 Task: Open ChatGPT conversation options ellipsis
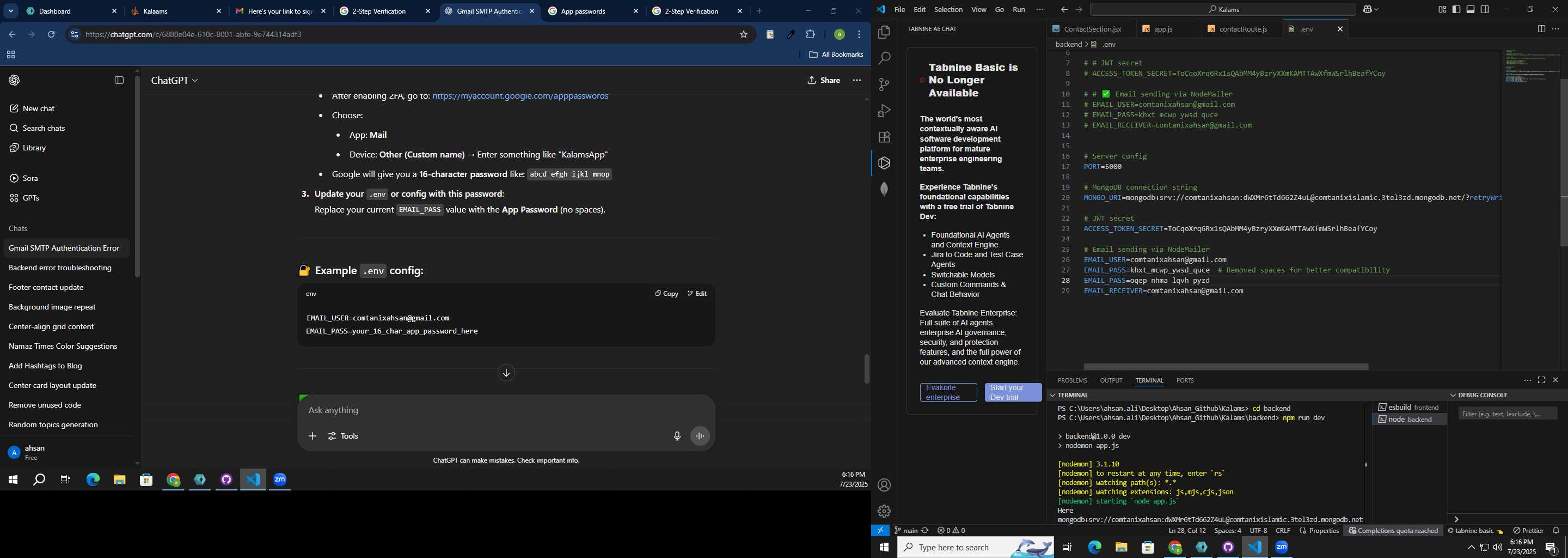point(857,81)
